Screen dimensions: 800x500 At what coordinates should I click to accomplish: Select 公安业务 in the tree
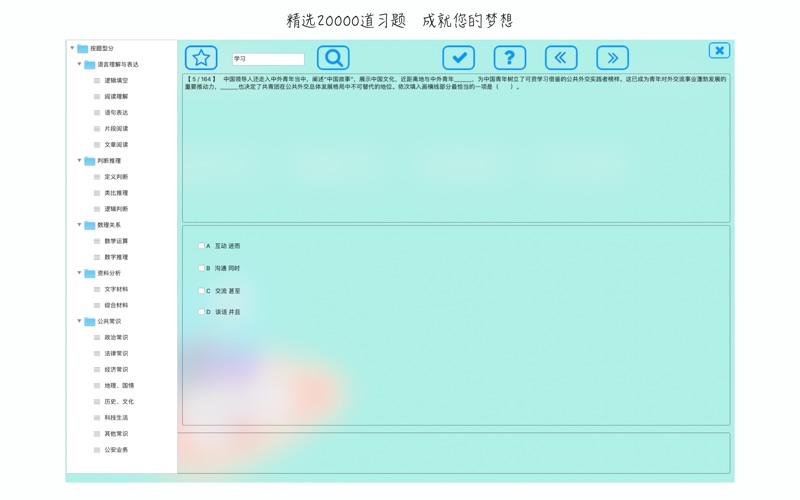(x=116, y=450)
